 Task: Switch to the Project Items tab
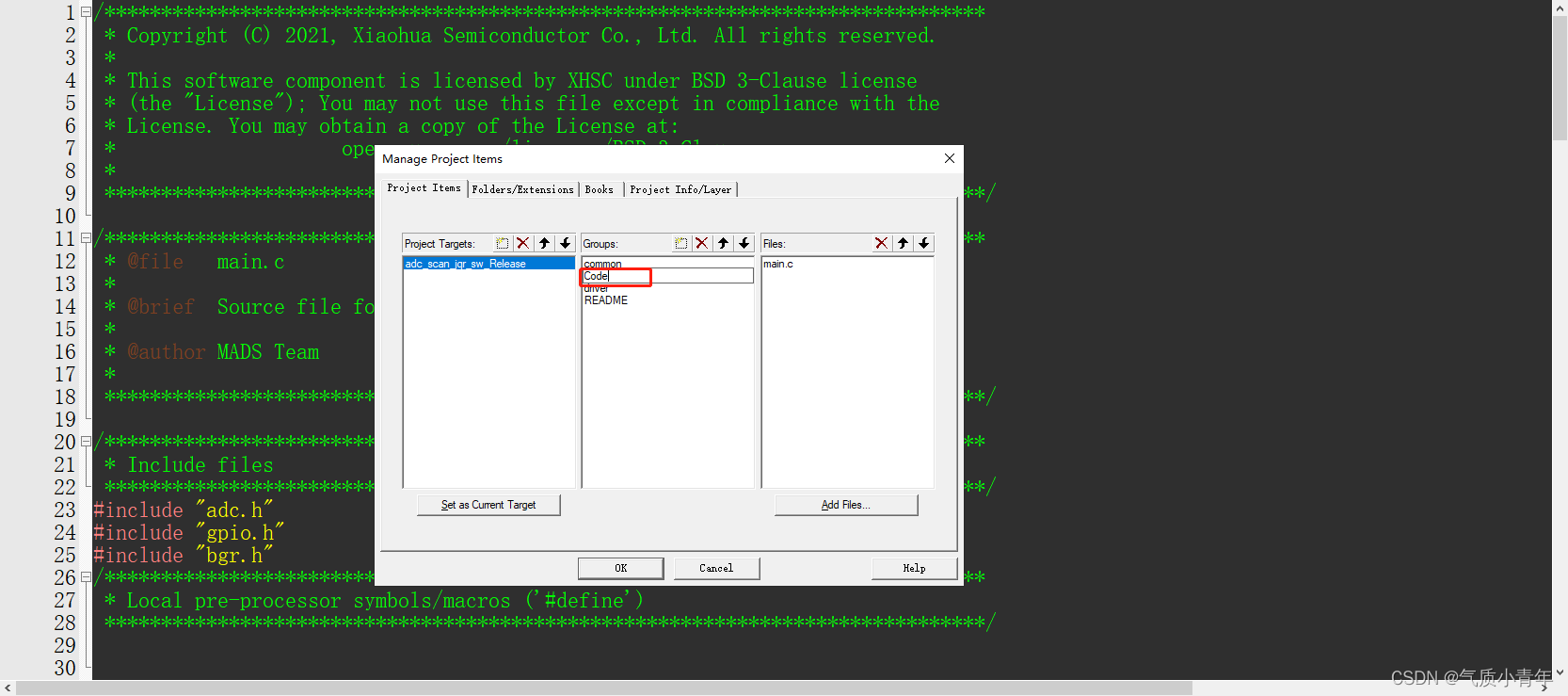(x=424, y=187)
